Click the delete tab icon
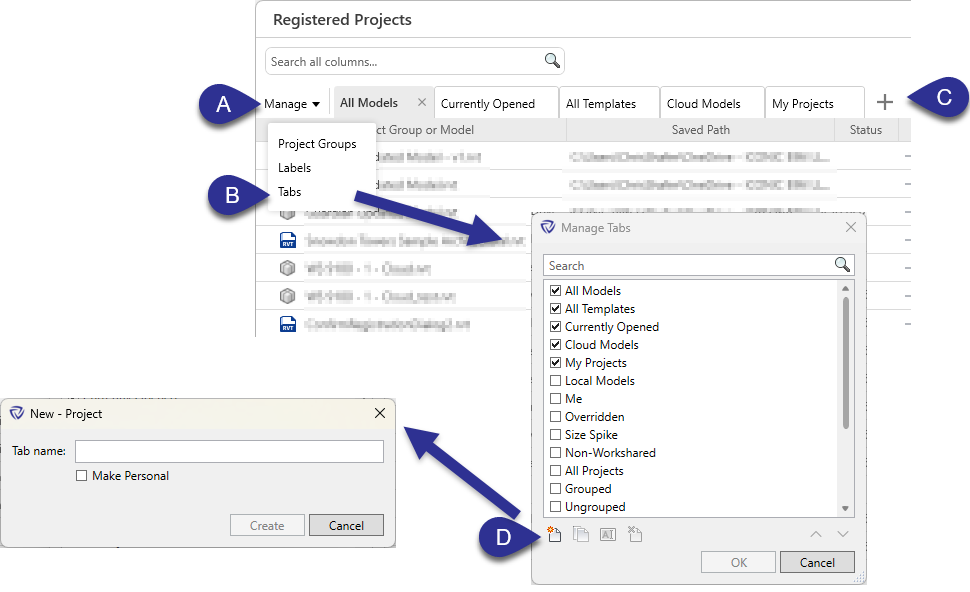The width and height of the screenshot is (970, 592). 635,534
